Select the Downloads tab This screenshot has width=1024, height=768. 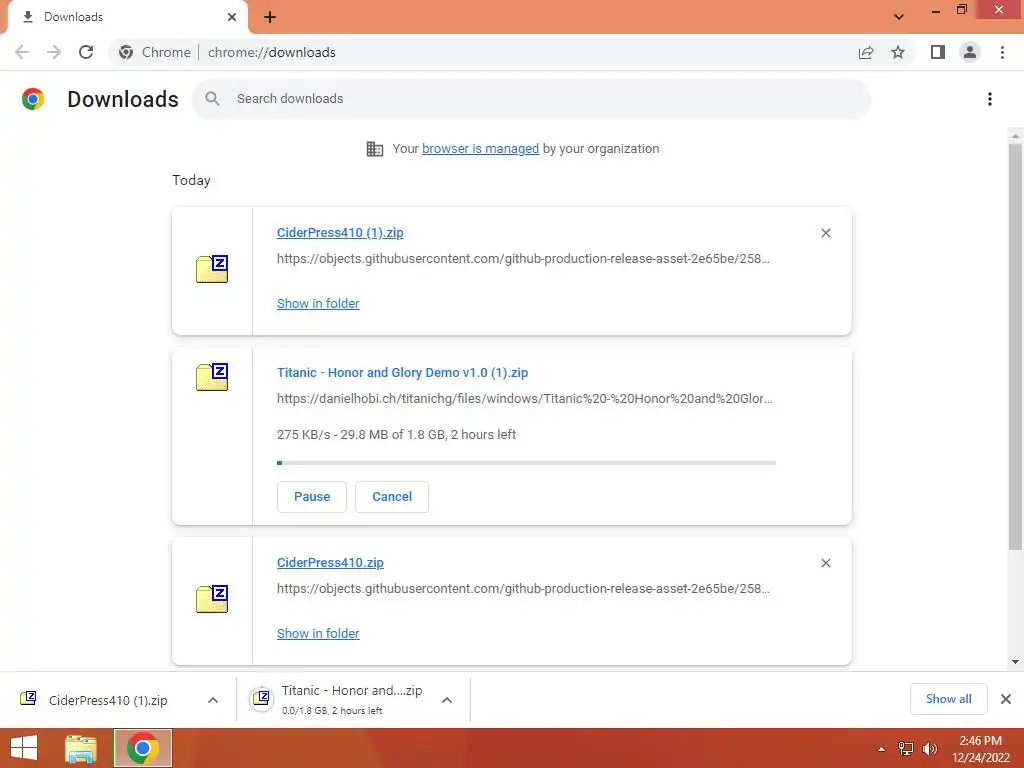pos(127,17)
